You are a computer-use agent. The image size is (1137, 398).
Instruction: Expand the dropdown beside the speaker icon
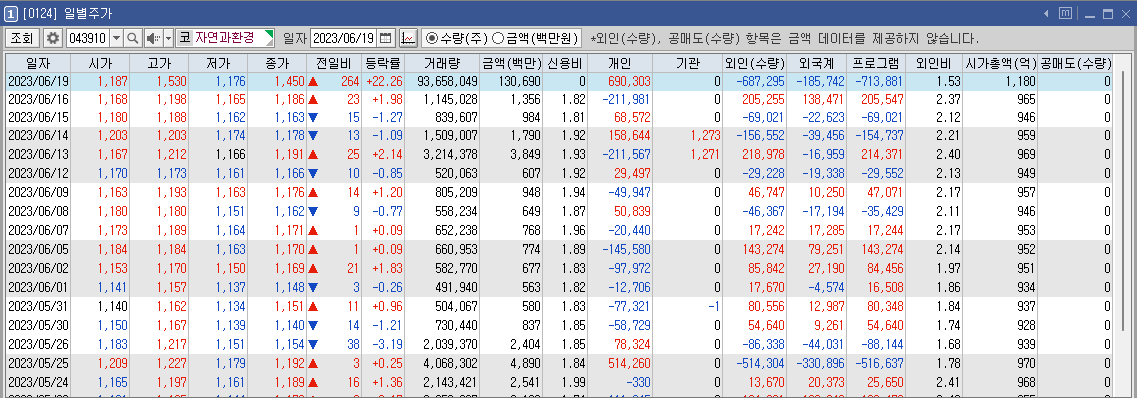click(169, 38)
